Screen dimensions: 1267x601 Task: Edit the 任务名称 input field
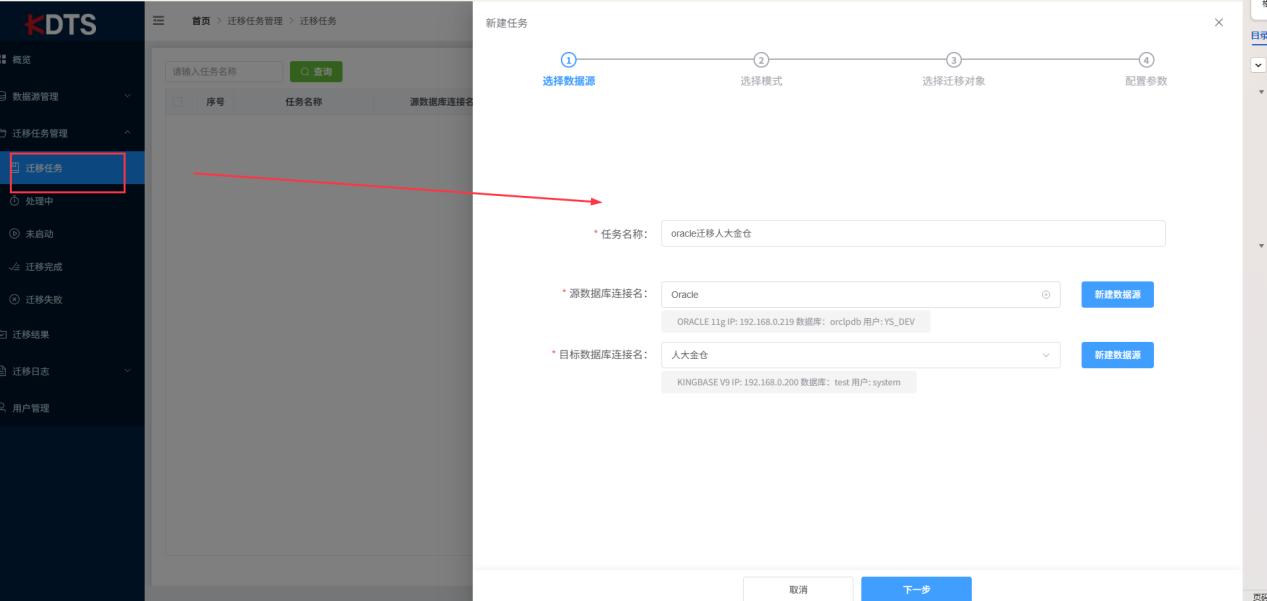[913, 233]
